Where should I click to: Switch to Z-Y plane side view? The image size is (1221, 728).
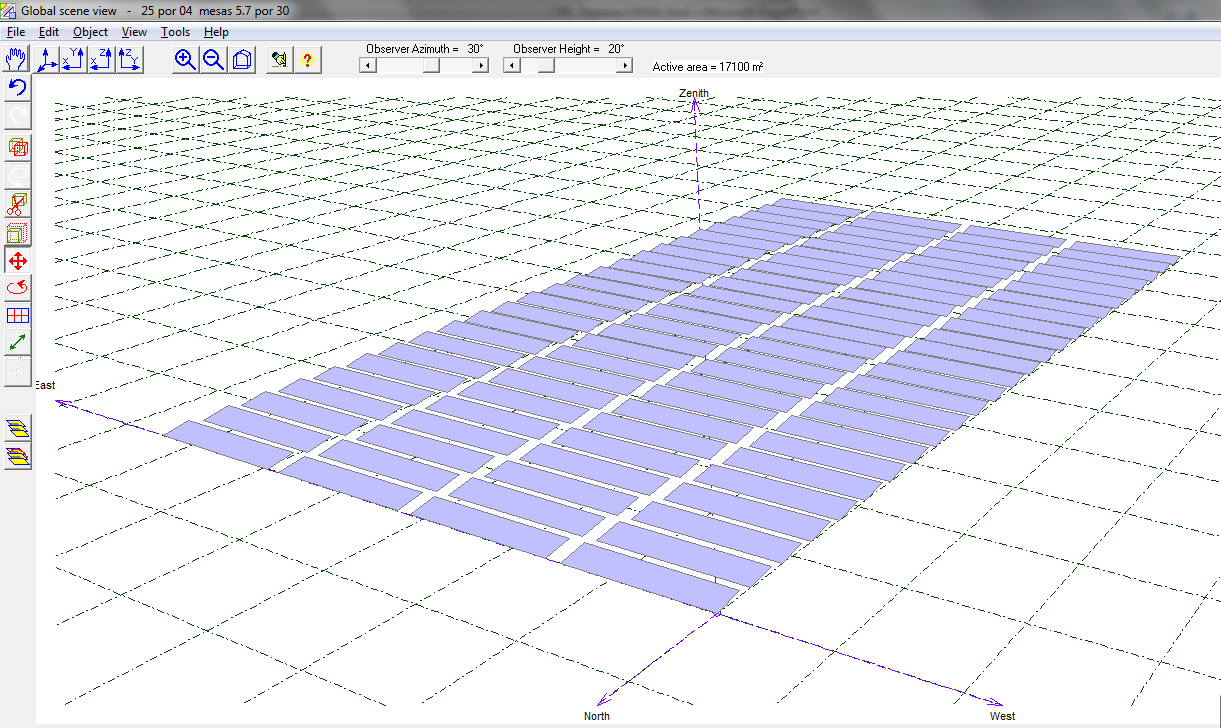[x=129, y=60]
